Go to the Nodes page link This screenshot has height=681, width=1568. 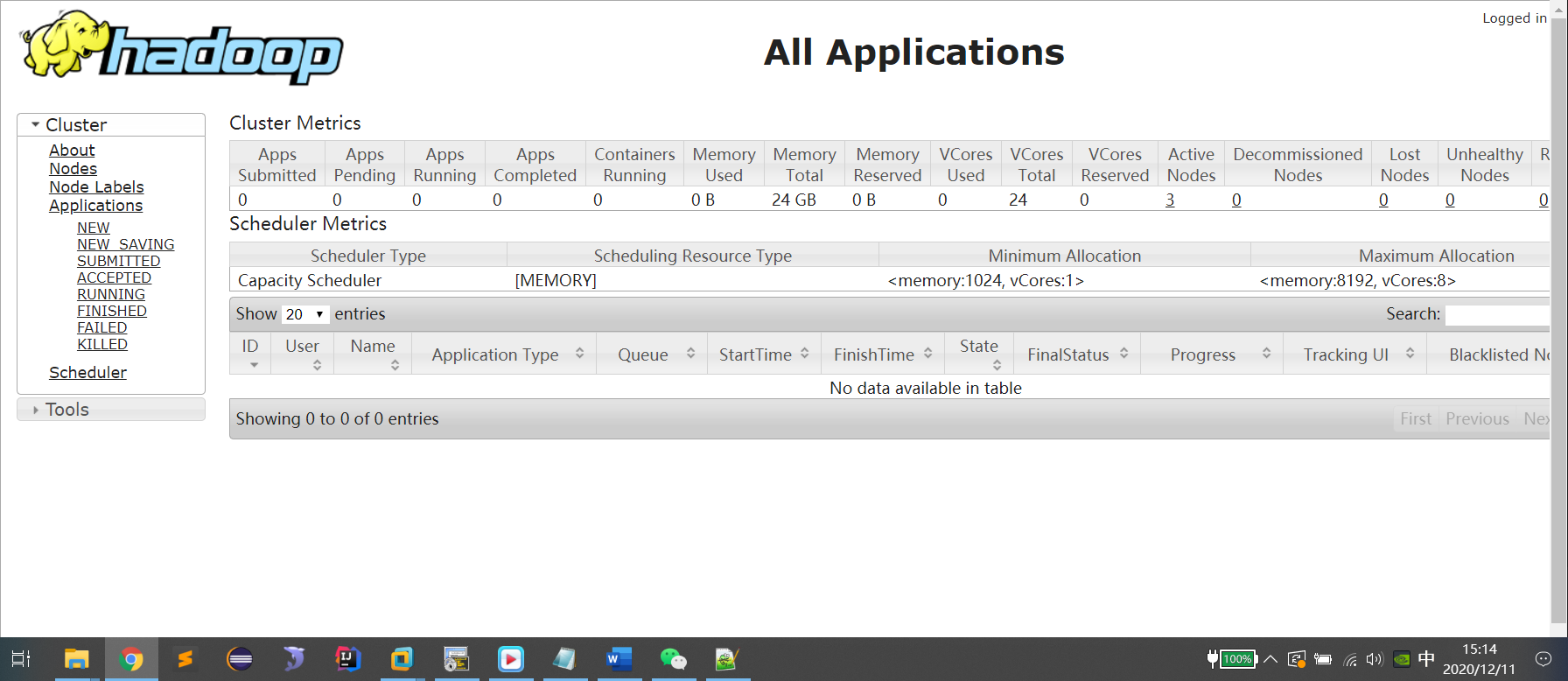[73, 169]
